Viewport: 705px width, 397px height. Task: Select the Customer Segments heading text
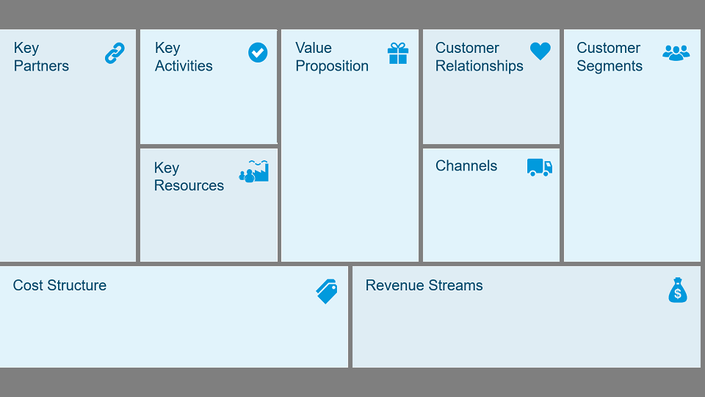[609, 57]
